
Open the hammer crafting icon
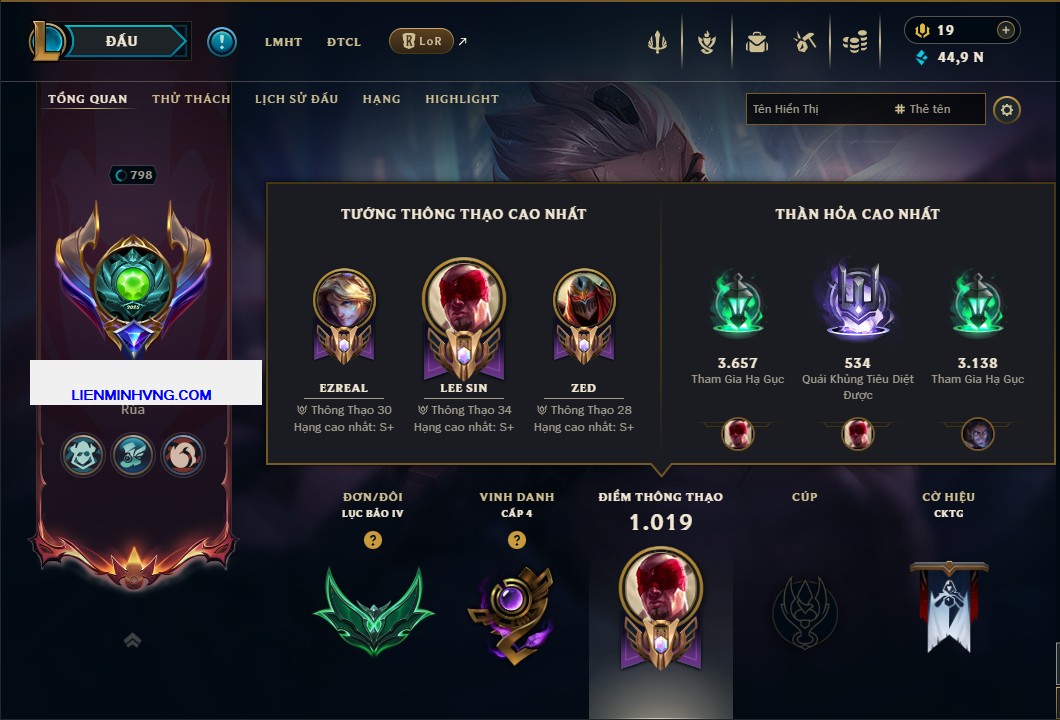[805, 43]
